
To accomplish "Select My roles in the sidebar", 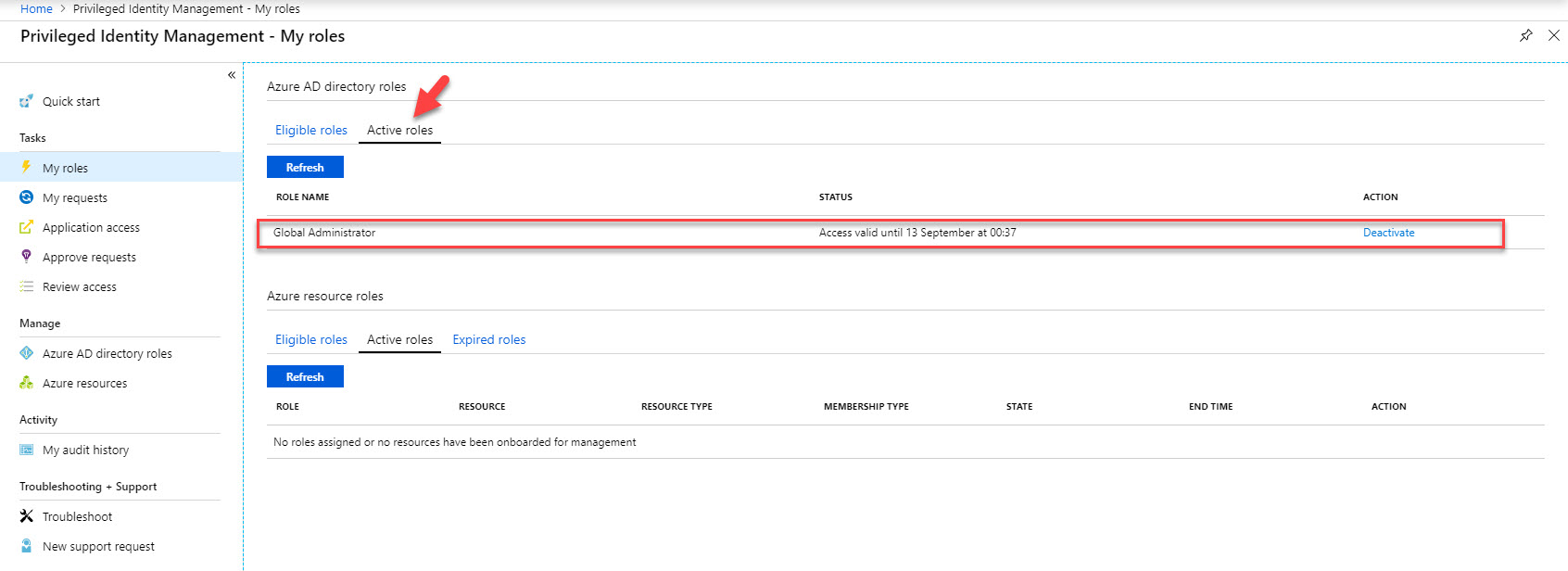I will (121, 168).
